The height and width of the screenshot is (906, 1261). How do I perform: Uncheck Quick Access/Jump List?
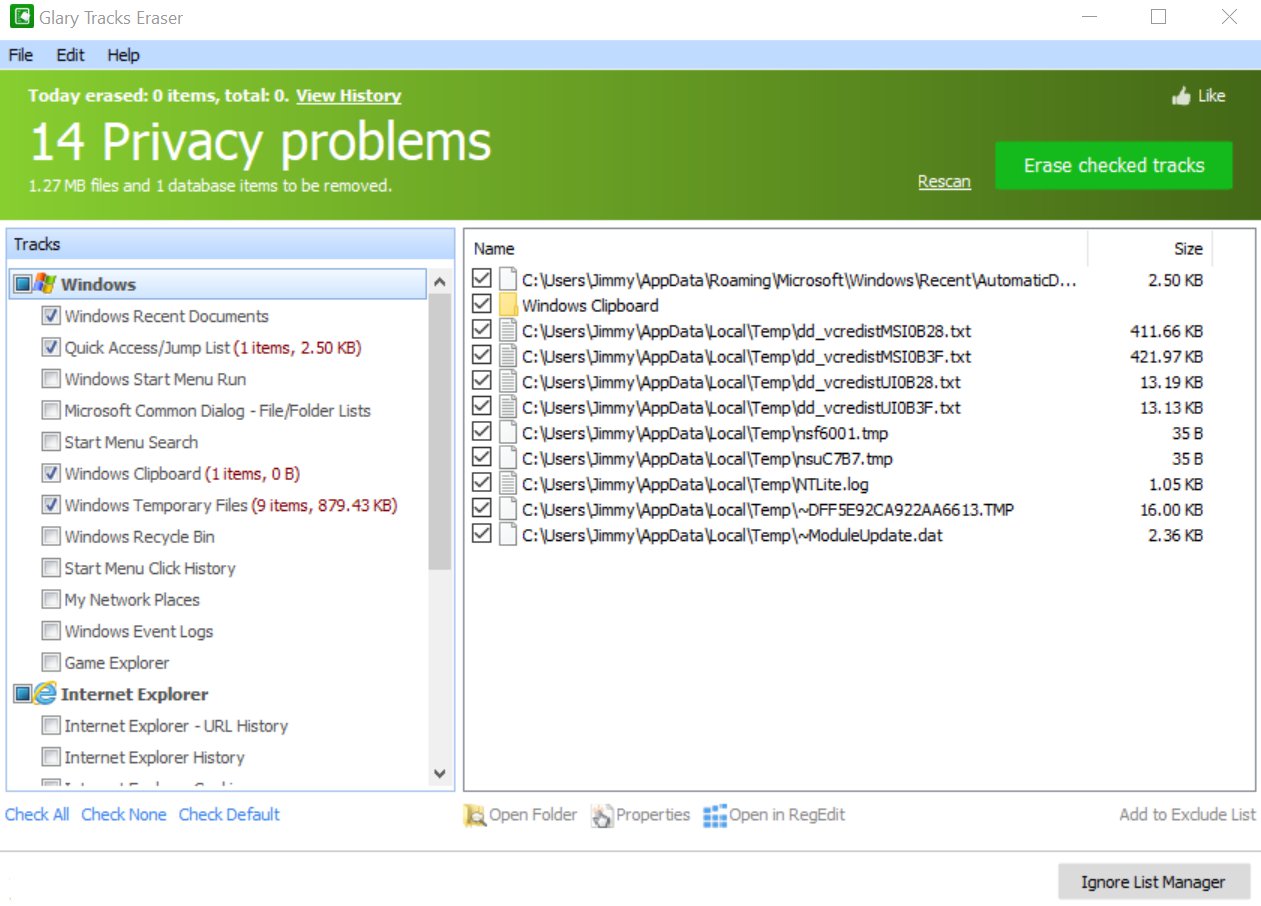[x=50, y=348]
